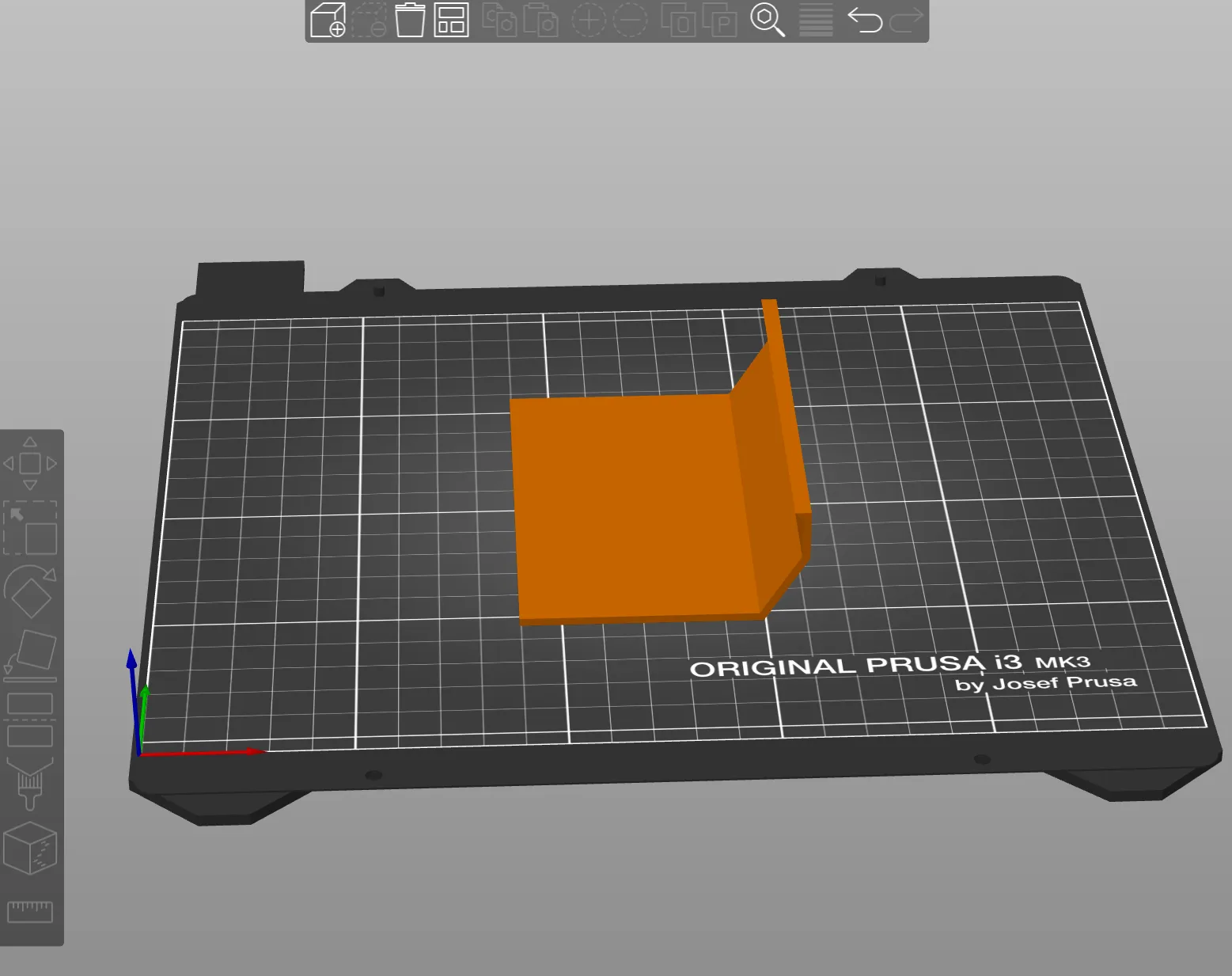Split the model into parts

coord(722,21)
